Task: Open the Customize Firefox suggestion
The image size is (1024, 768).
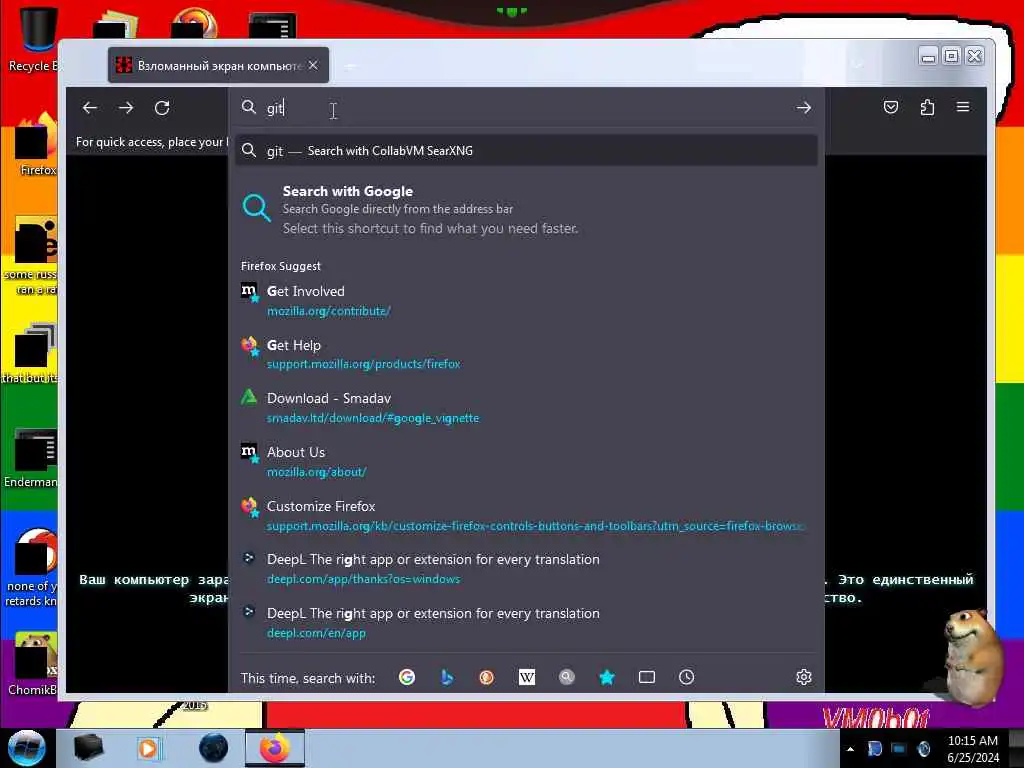Action: point(526,515)
